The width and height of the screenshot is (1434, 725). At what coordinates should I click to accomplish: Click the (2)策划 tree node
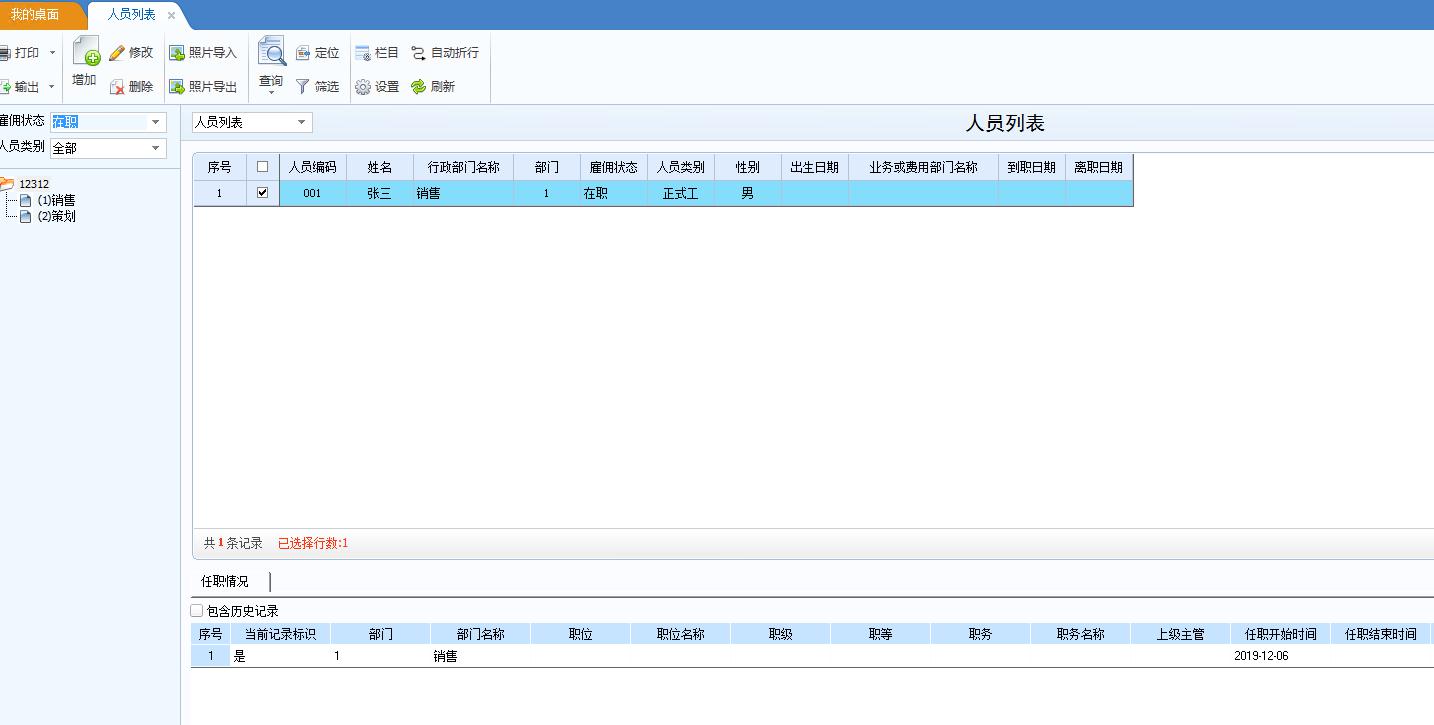pyautogui.click(x=56, y=216)
